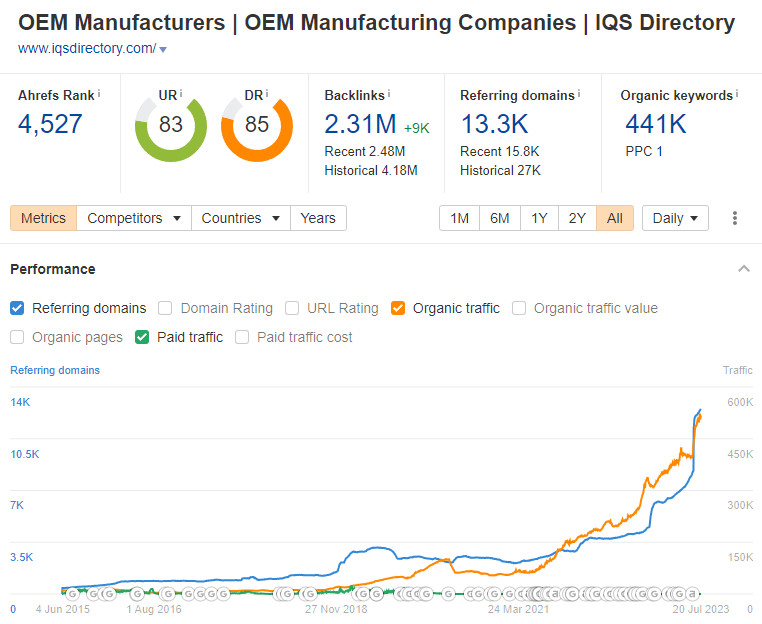Open the Competitors dropdown
Viewport: 762px width, 624px height.
[x=134, y=218]
